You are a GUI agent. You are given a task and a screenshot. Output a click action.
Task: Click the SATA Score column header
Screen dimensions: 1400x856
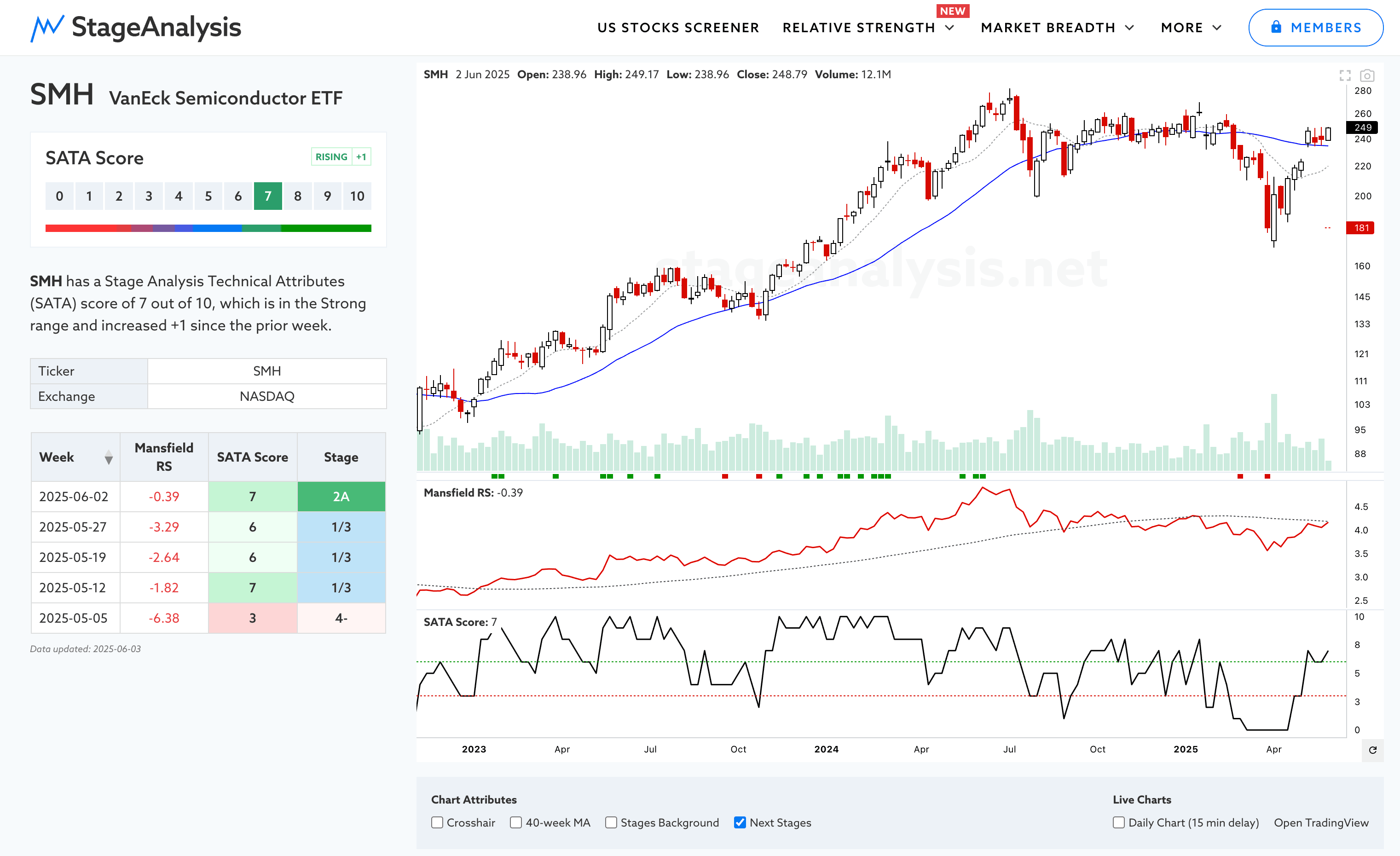coord(253,457)
